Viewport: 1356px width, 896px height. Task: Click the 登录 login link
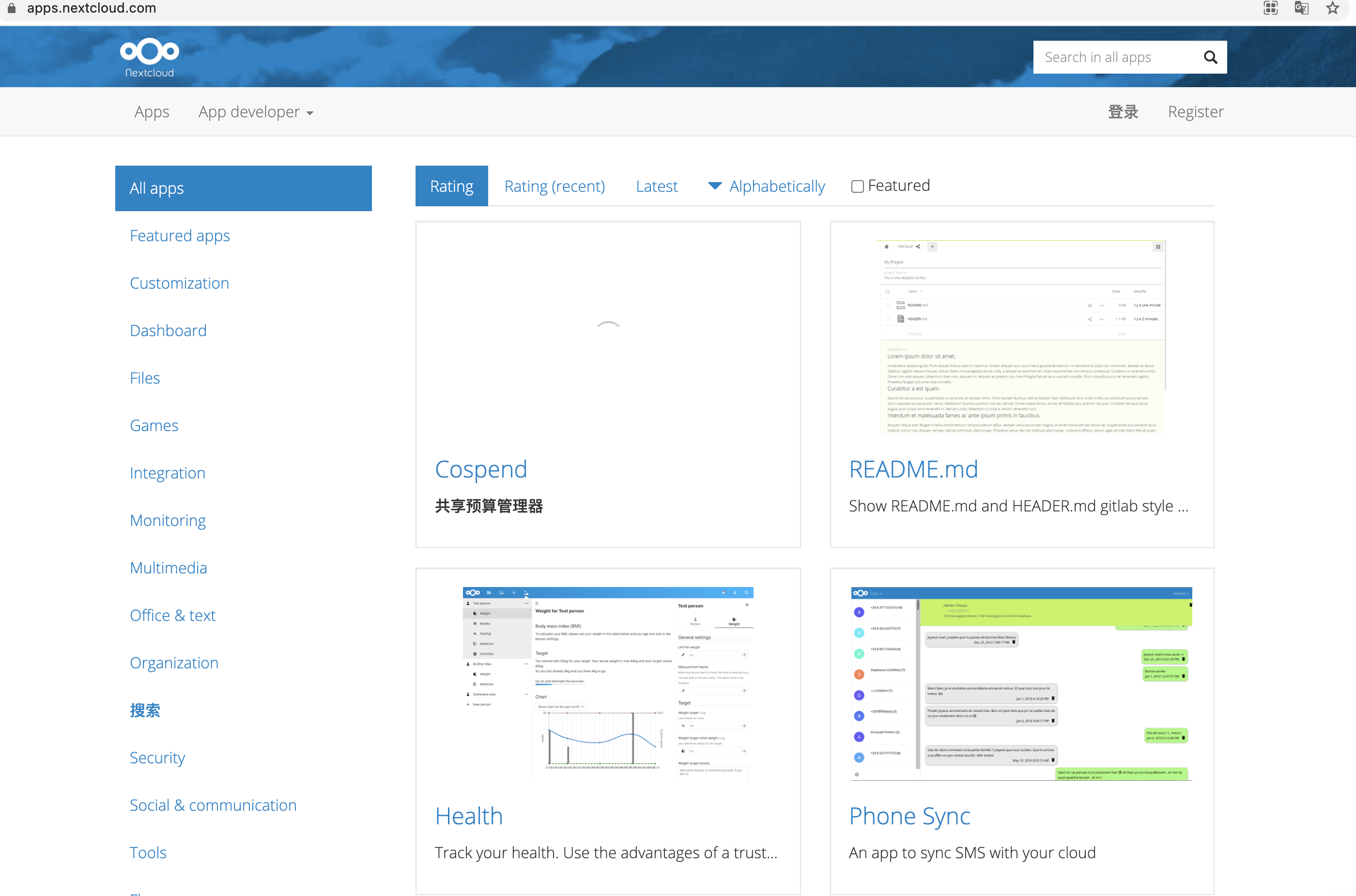tap(1123, 111)
